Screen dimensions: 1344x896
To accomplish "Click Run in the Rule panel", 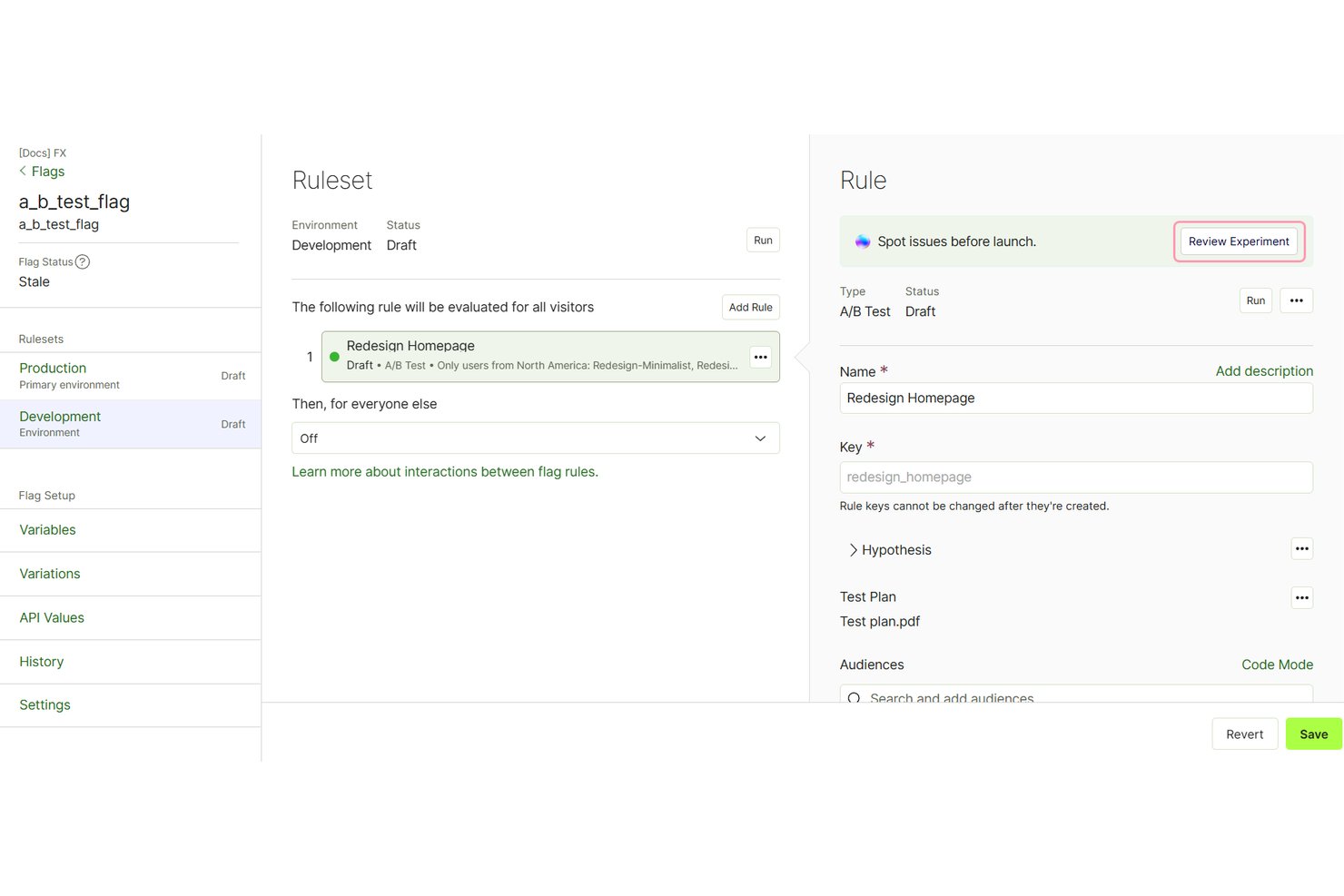I will pyautogui.click(x=1256, y=300).
